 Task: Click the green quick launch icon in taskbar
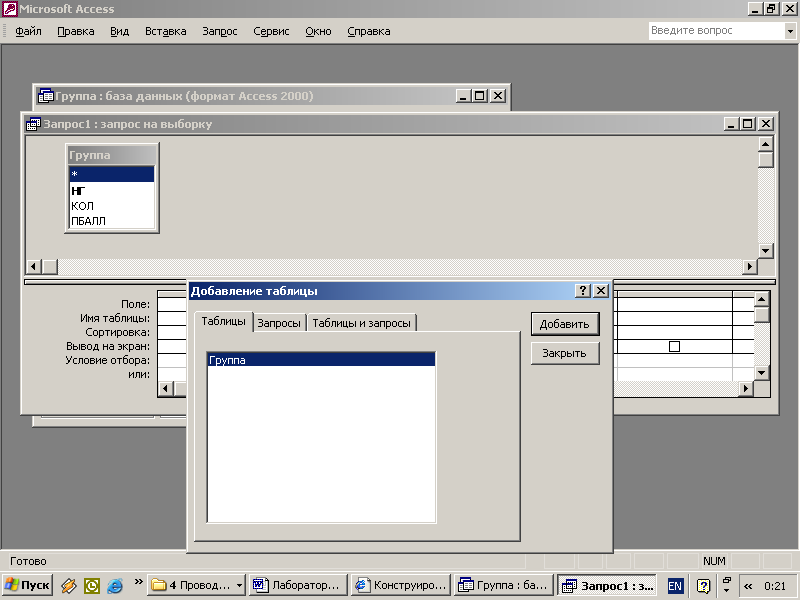coord(92,585)
